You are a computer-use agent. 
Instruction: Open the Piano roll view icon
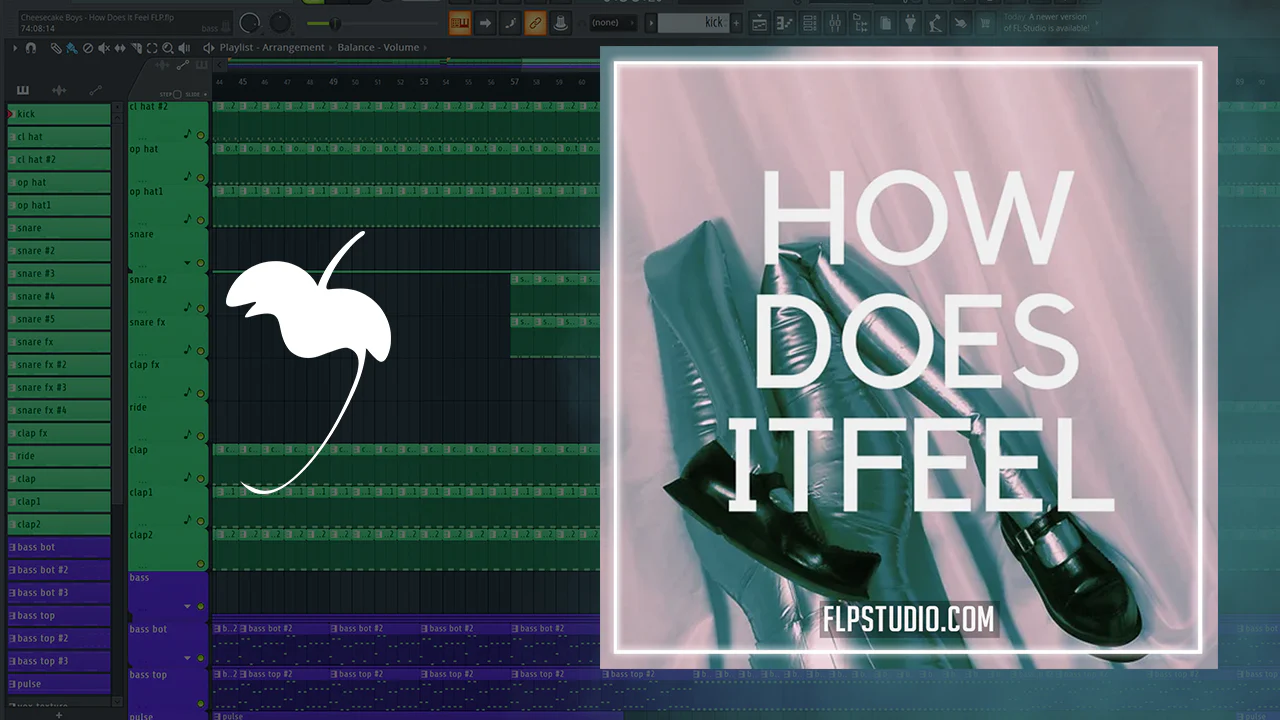click(785, 22)
